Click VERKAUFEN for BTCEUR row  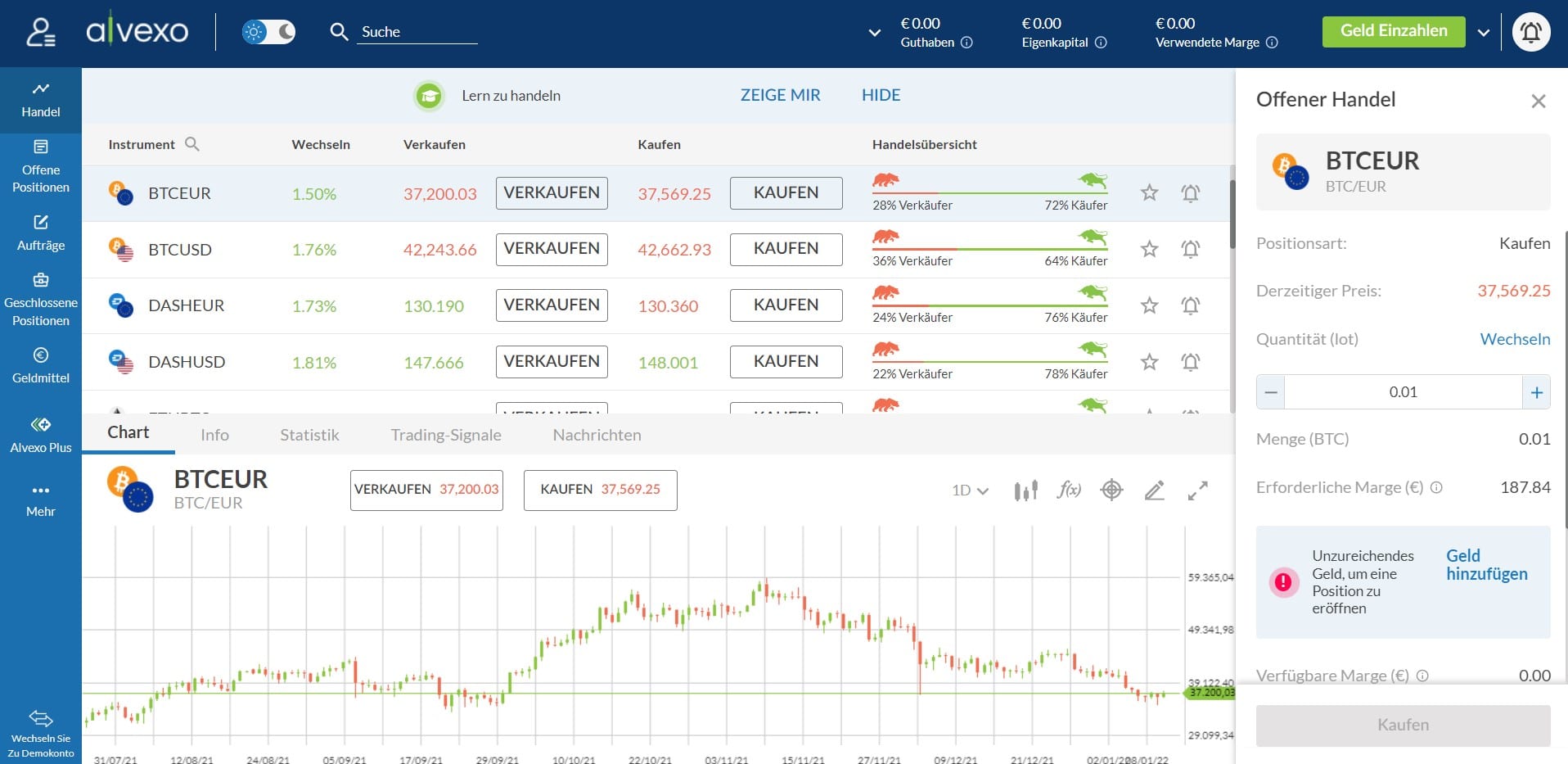click(x=552, y=193)
